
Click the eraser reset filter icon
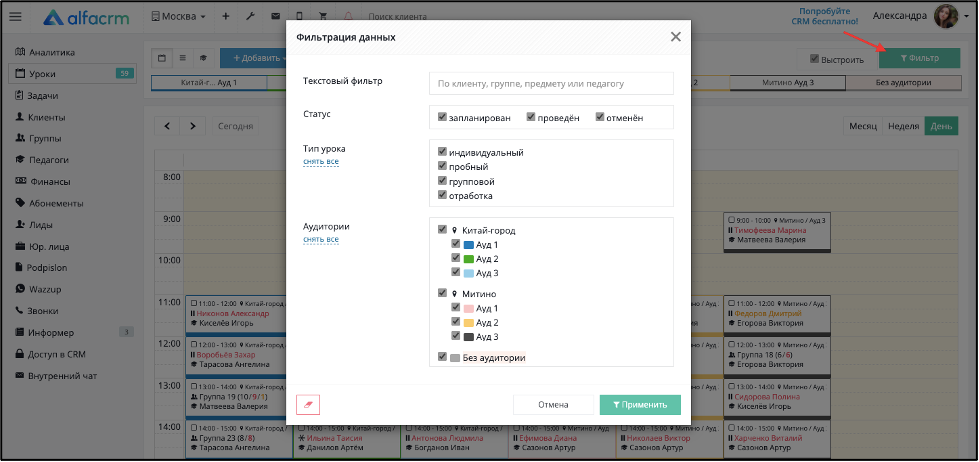[308, 405]
